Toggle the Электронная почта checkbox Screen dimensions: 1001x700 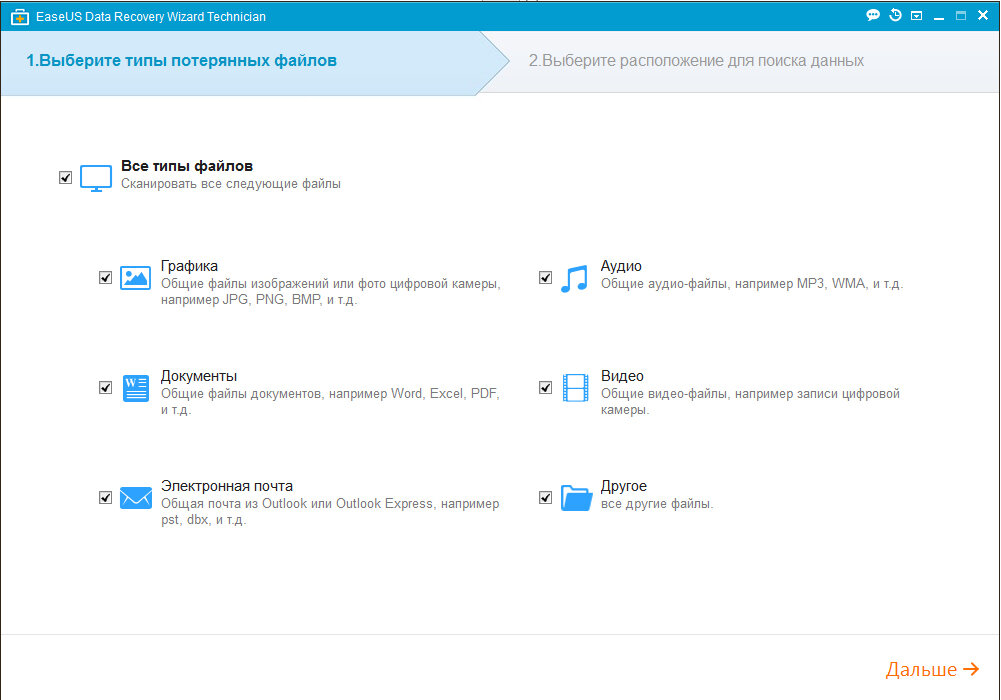pyautogui.click(x=105, y=497)
